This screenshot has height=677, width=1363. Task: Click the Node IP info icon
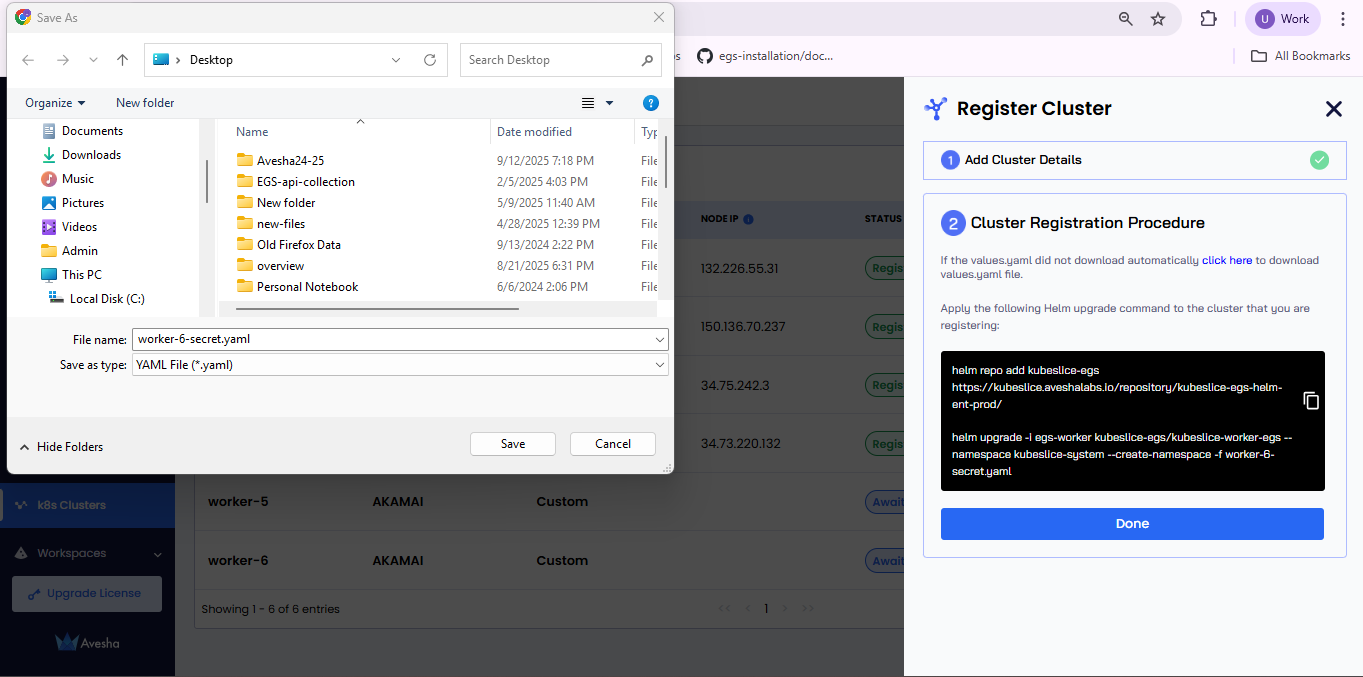point(748,219)
